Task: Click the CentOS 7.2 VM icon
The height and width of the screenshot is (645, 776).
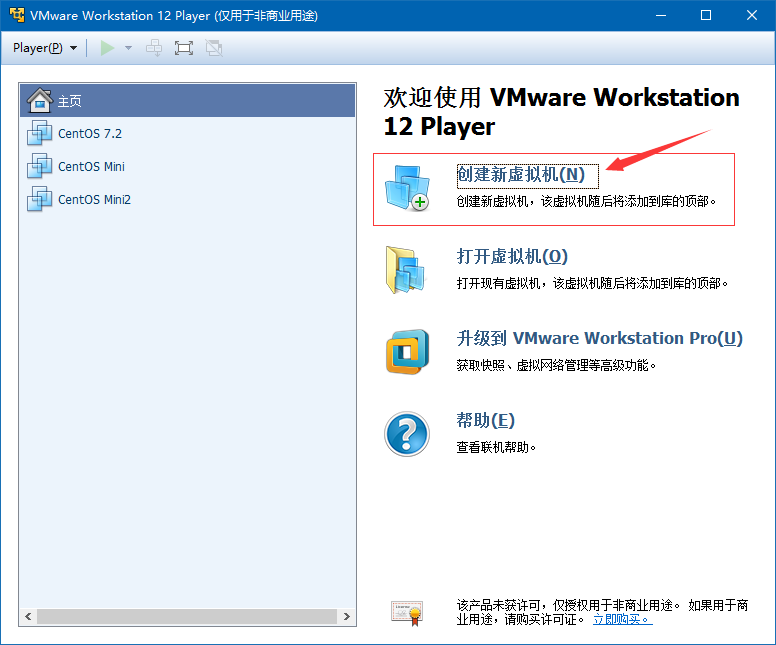Action: (x=40, y=133)
